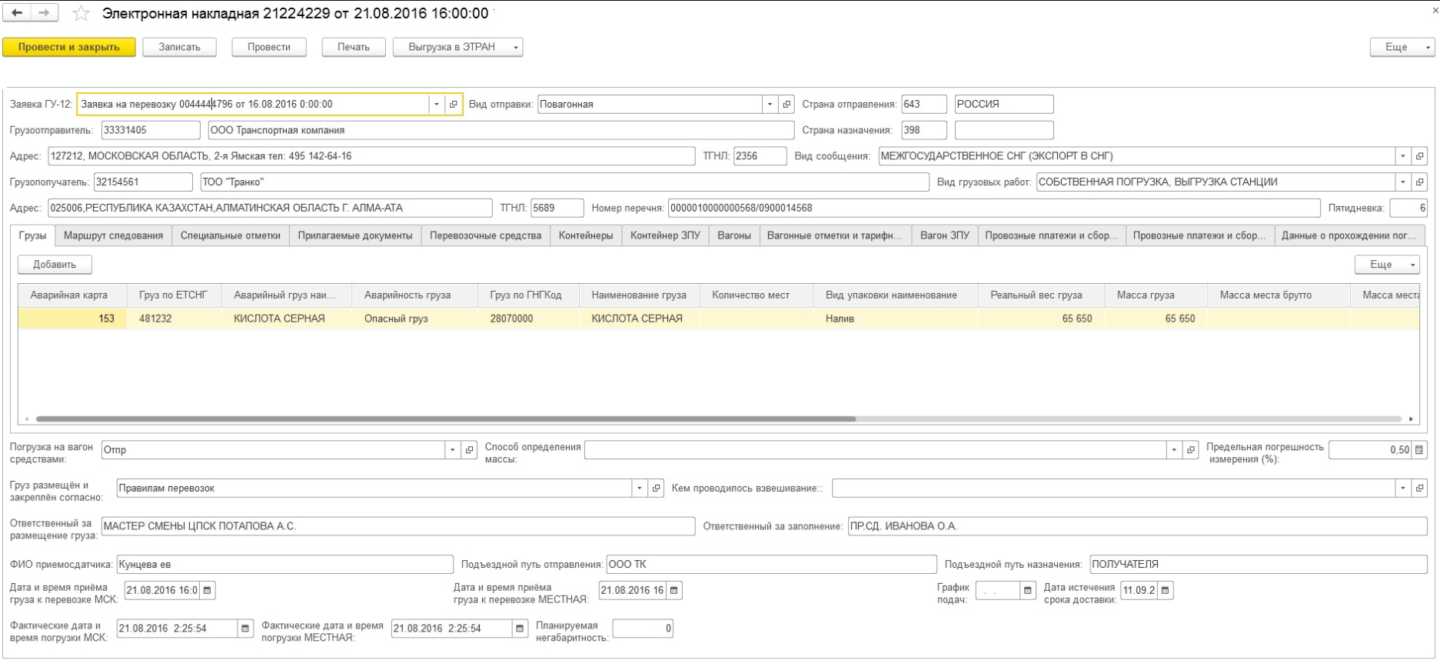Click Ответственный за заполнение field
1440x667 pixels.
pos(1137,526)
